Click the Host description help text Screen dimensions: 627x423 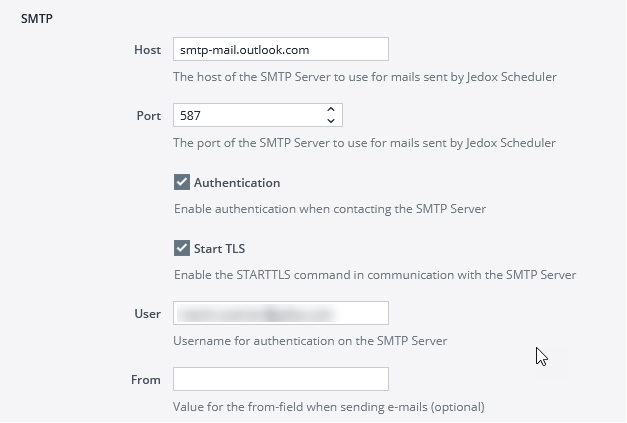tap(364, 77)
